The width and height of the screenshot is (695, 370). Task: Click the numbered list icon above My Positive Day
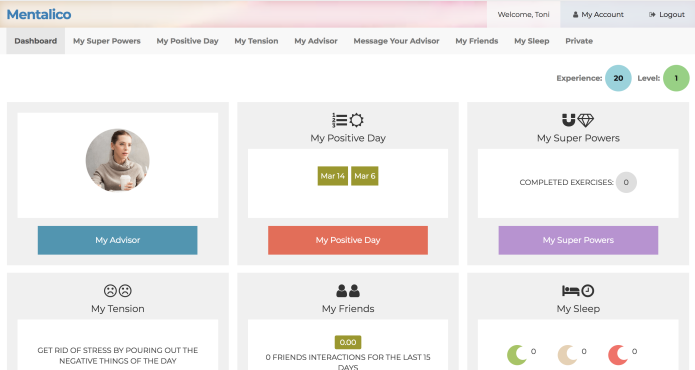coord(340,120)
